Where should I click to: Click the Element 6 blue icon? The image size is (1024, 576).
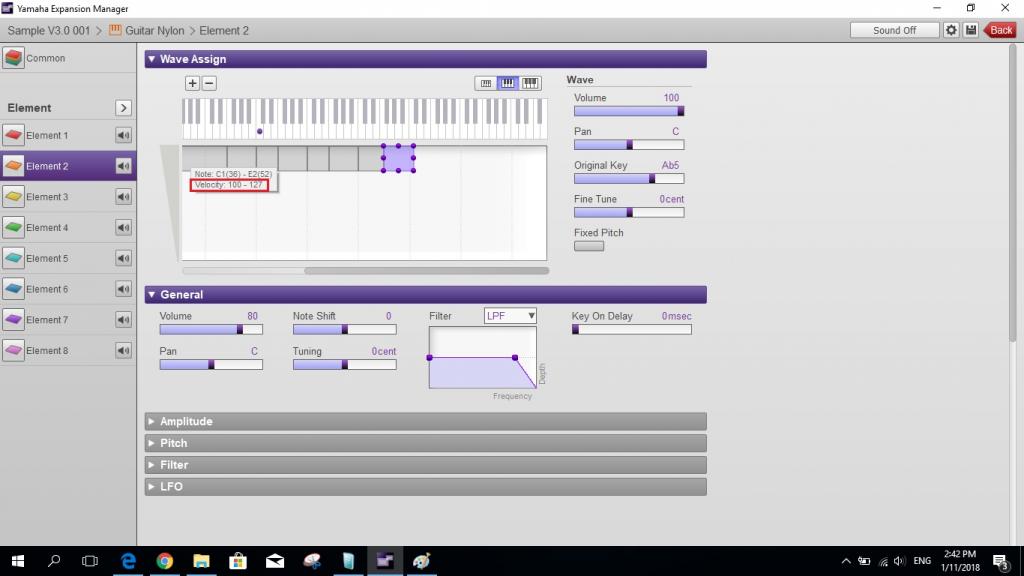click(13, 289)
